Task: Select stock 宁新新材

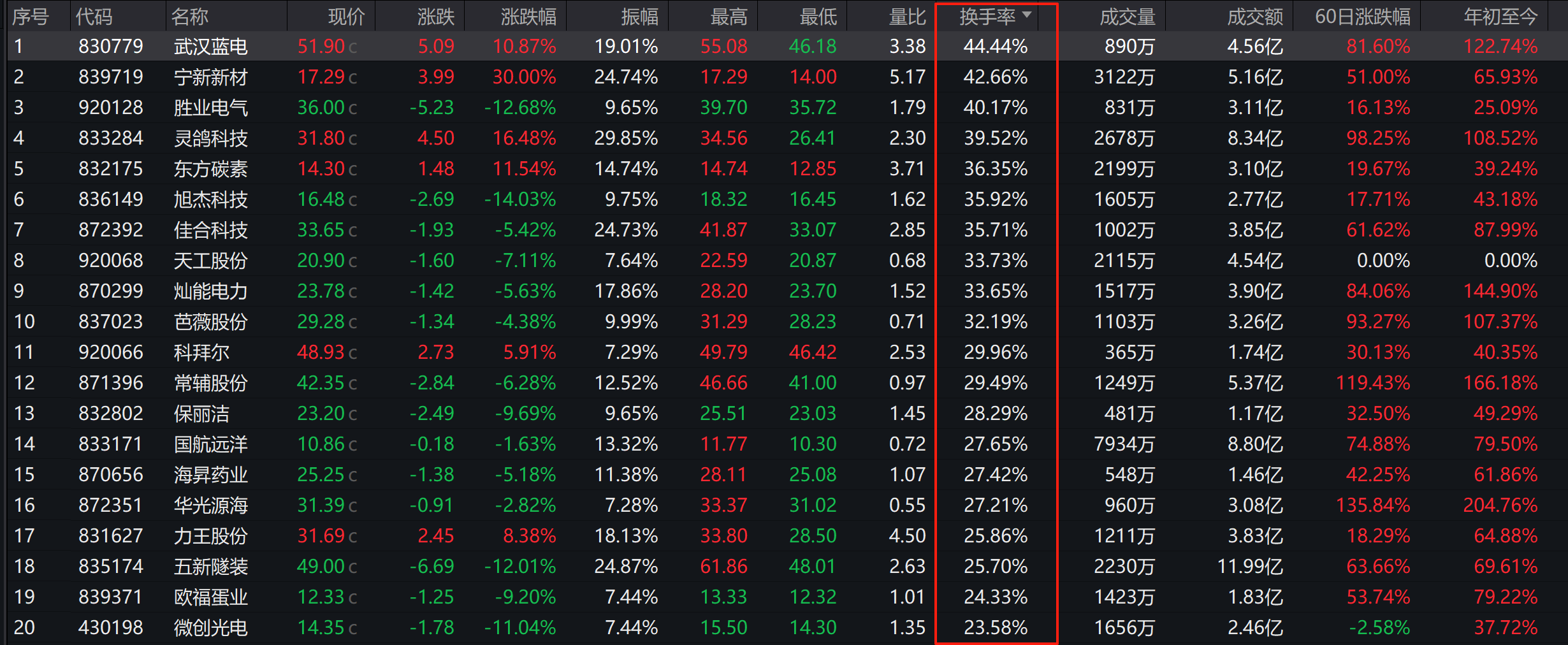Action: pyautogui.click(x=211, y=77)
